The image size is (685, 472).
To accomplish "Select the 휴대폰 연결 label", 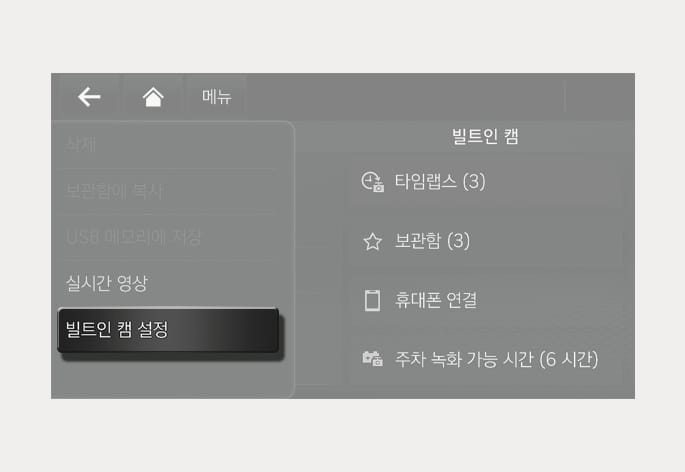I will coord(436,300).
